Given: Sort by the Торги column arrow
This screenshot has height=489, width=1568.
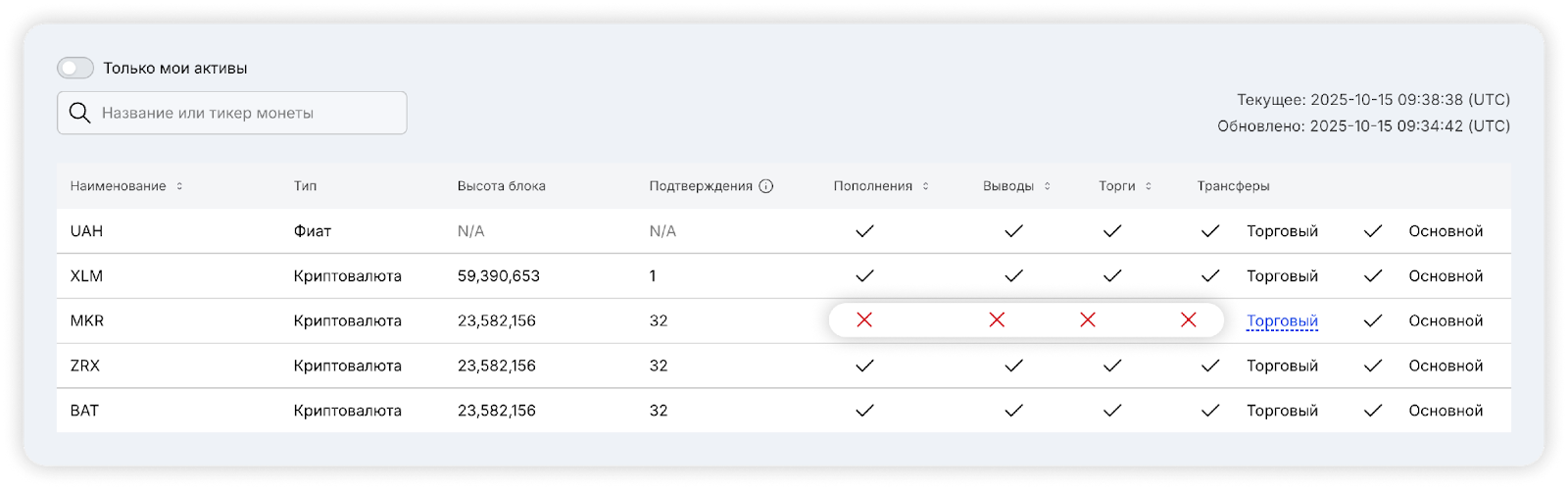Looking at the screenshot, I should (x=1148, y=186).
